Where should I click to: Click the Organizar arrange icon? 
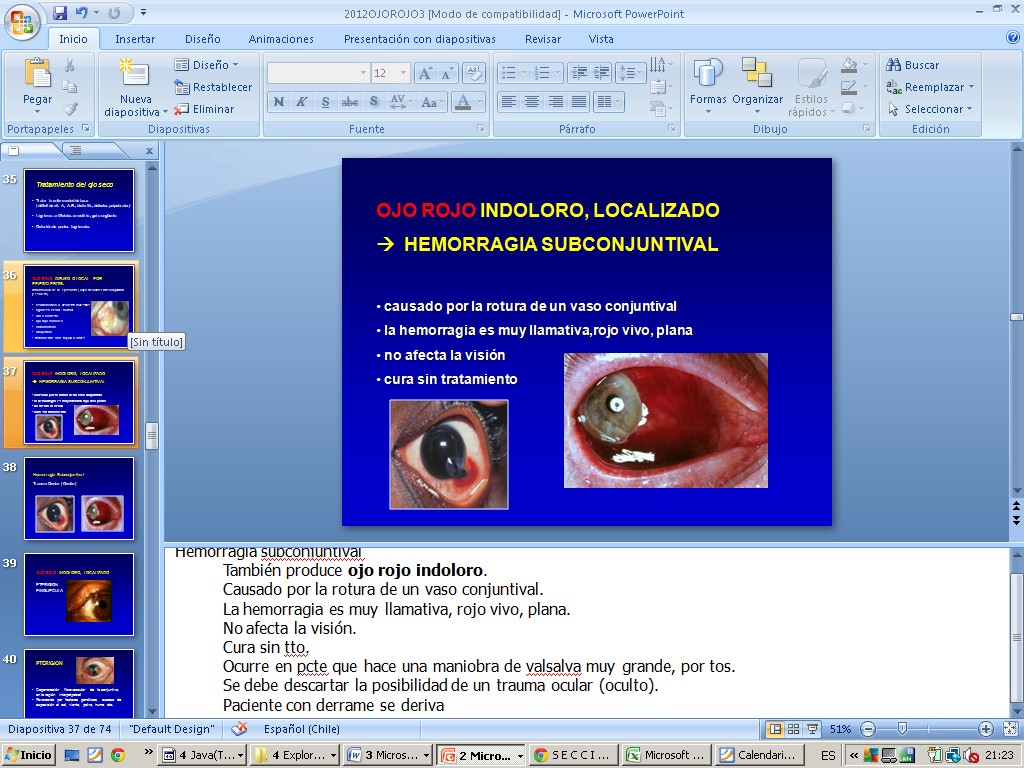(x=757, y=75)
